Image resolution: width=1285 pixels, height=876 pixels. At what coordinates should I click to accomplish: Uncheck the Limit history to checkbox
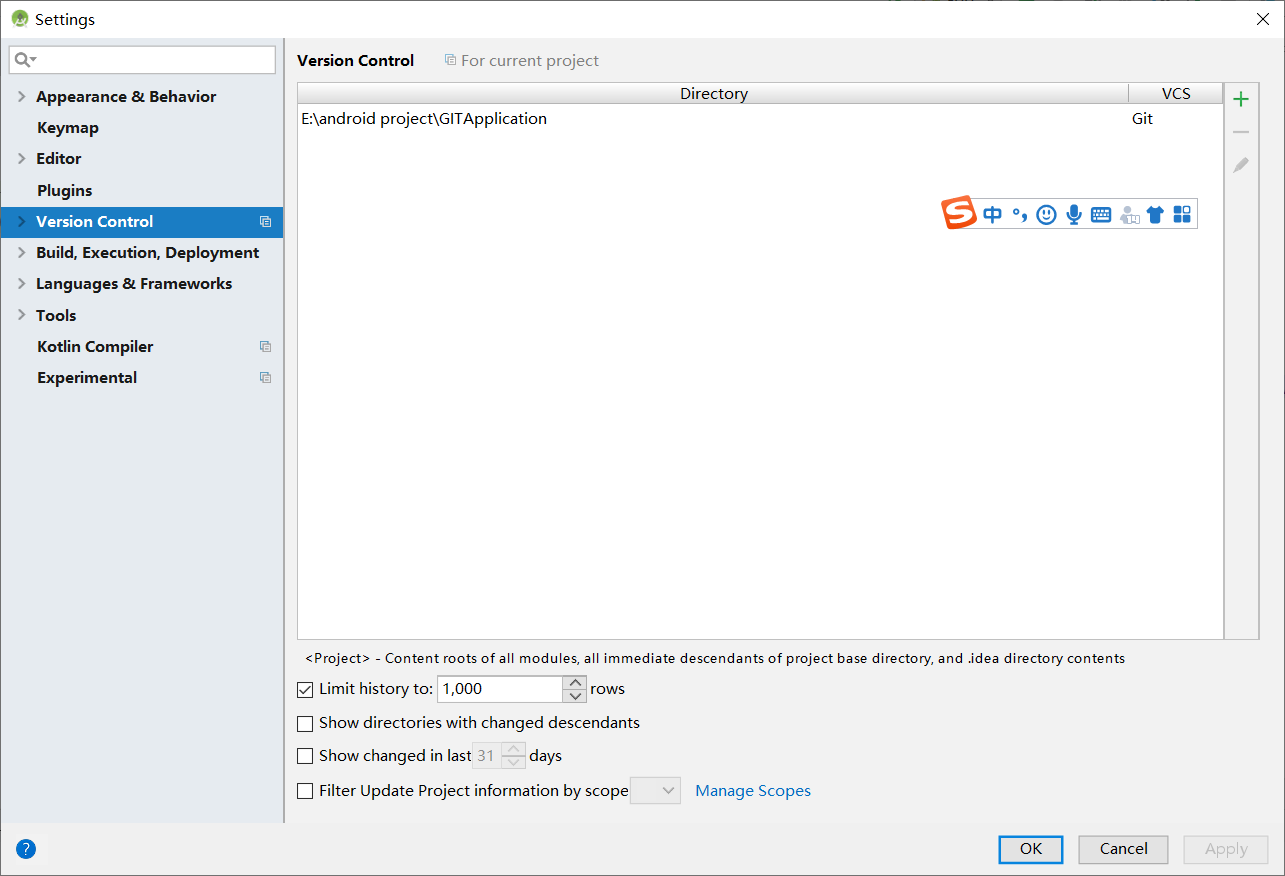tap(305, 689)
